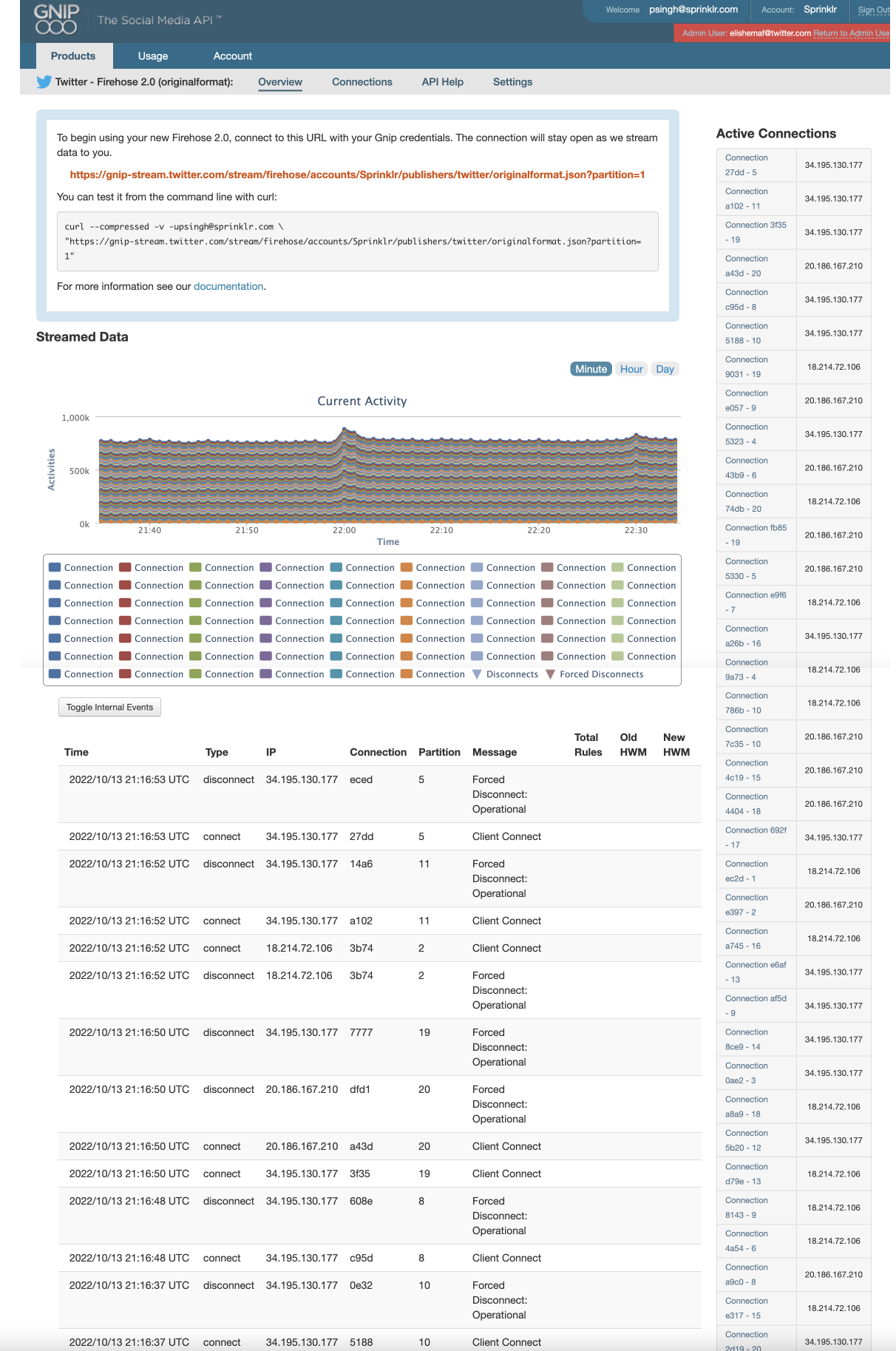Click the IP beside Connection 5323 - 4

point(834,435)
